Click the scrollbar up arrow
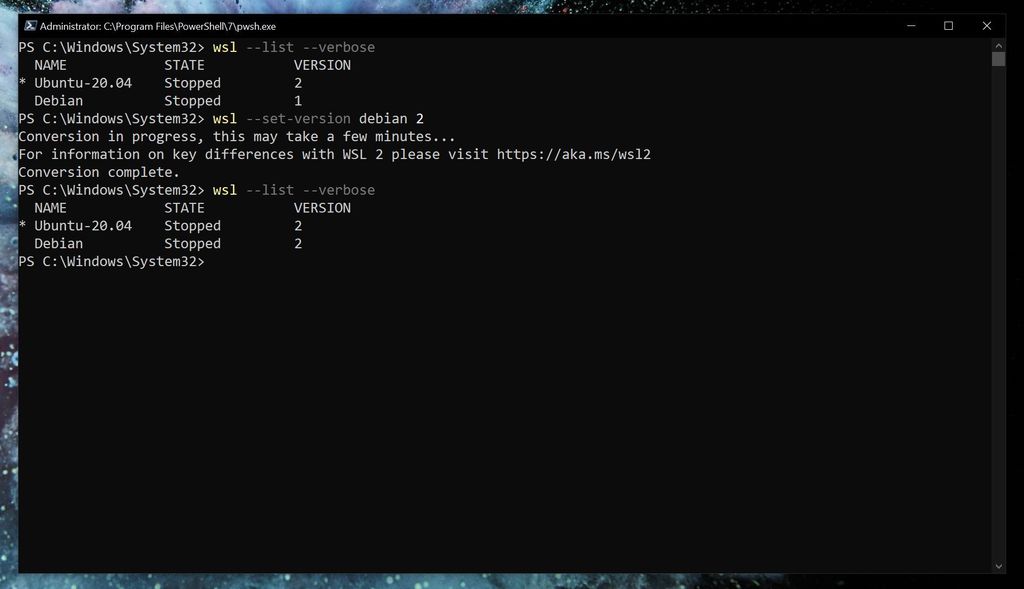1024x589 pixels. (997, 47)
